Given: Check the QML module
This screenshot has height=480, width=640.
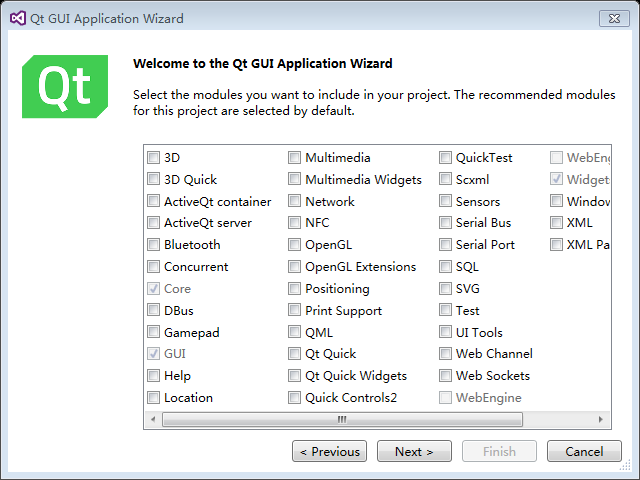Looking at the screenshot, I should (x=294, y=332).
